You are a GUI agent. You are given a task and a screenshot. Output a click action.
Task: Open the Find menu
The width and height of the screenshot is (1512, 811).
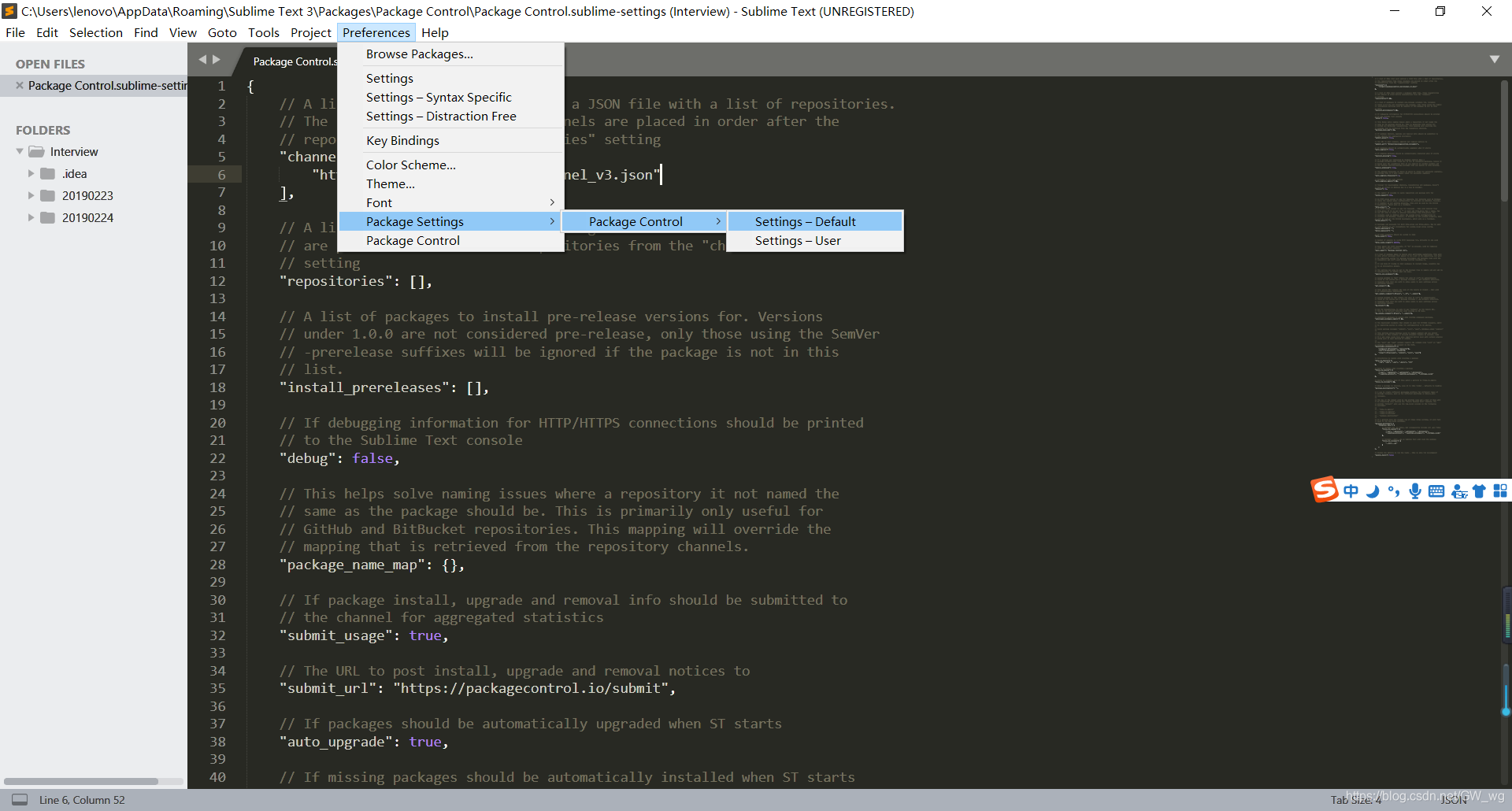[x=146, y=32]
